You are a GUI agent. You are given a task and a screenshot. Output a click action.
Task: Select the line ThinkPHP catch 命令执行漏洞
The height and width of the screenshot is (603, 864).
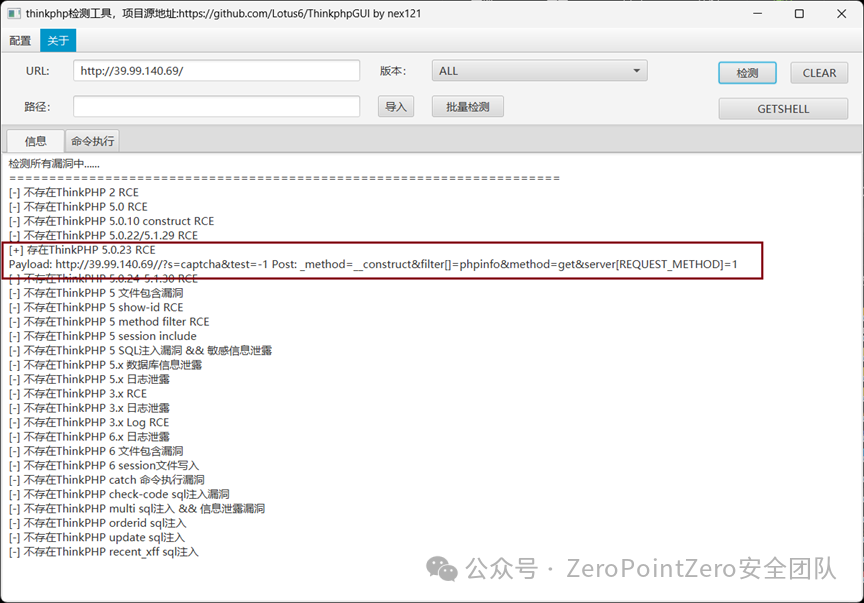(106, 480)
